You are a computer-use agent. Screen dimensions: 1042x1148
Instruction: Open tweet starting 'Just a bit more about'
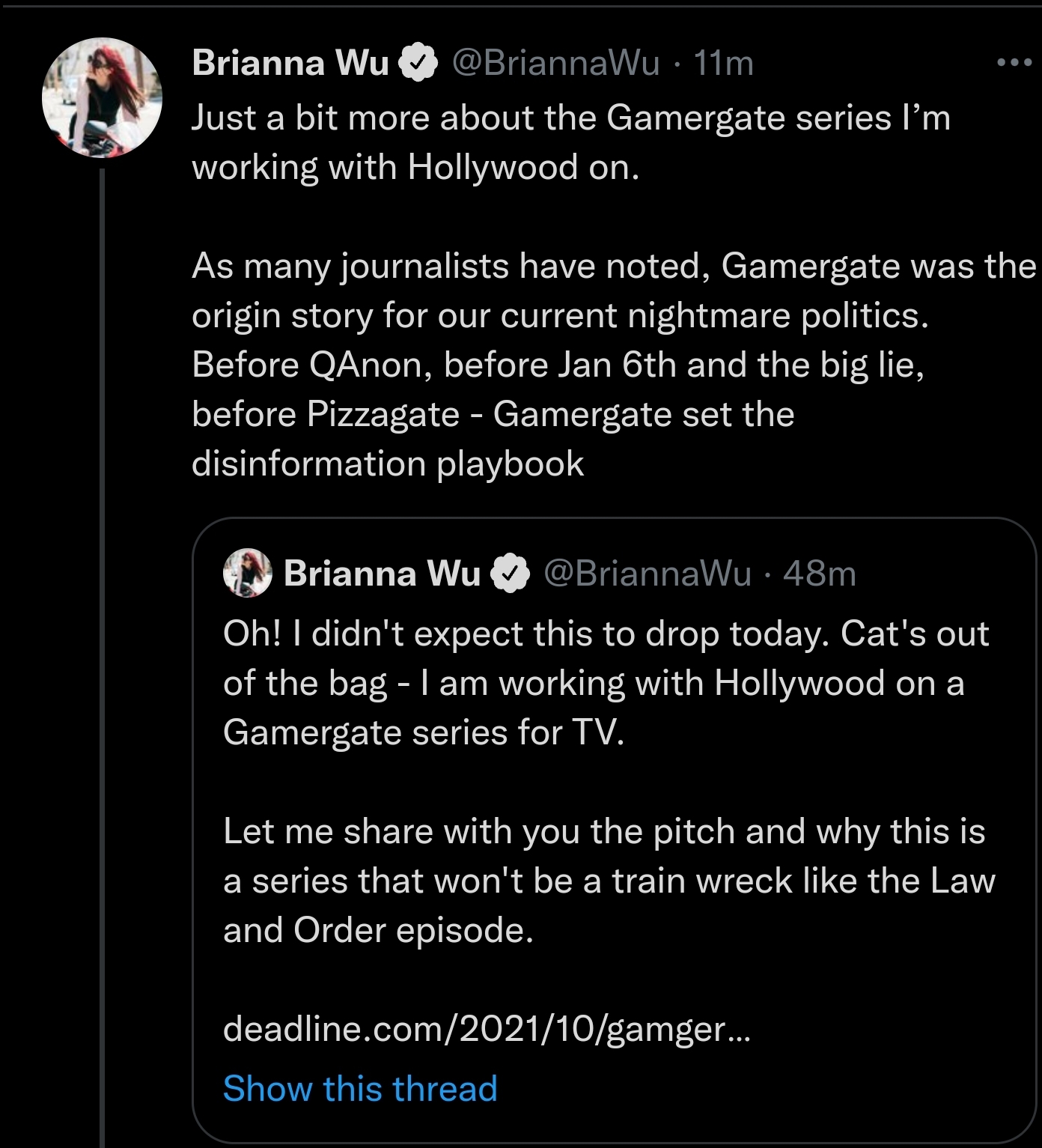tap(571, 142)
